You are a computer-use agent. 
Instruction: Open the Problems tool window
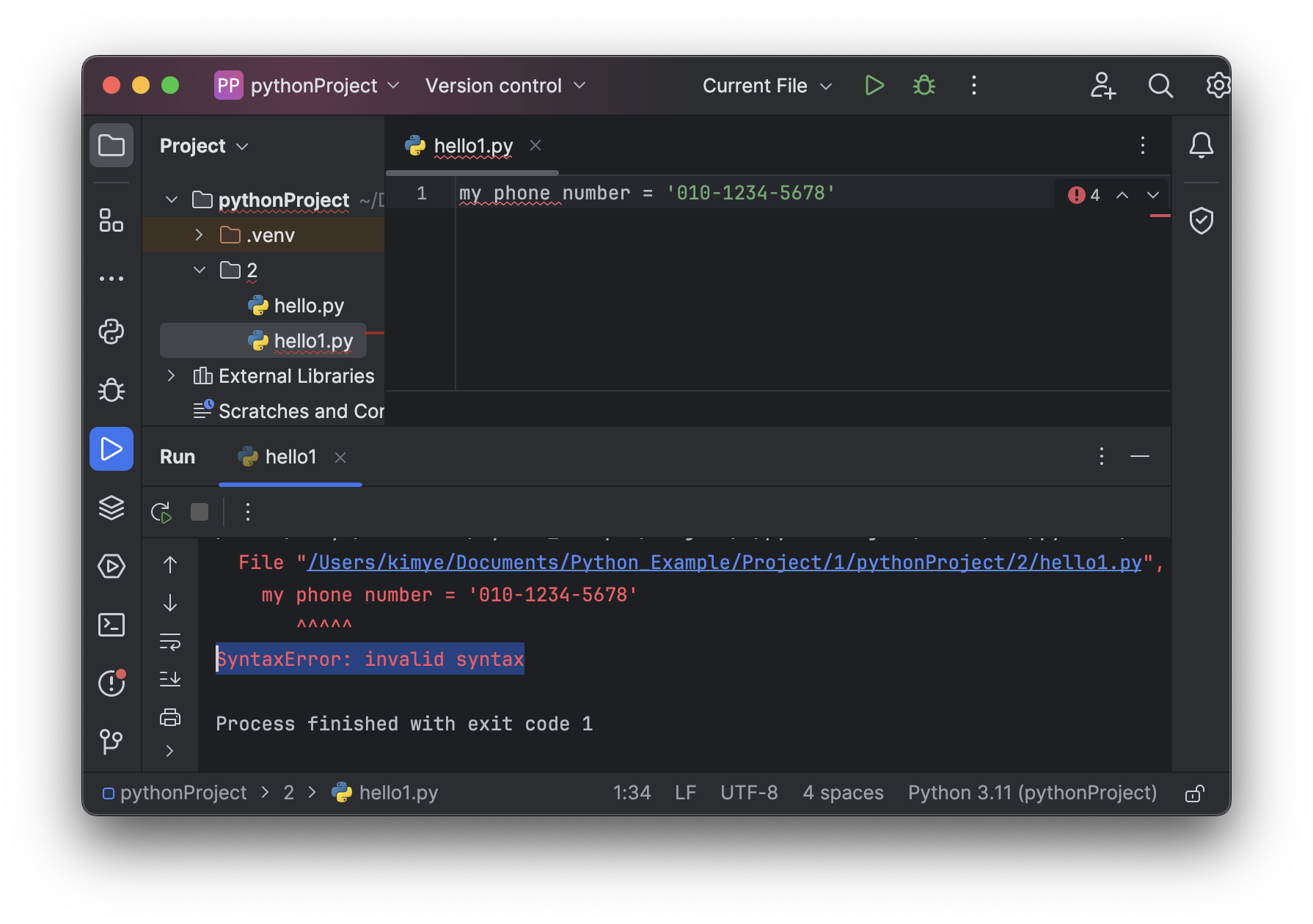point(111,683)
